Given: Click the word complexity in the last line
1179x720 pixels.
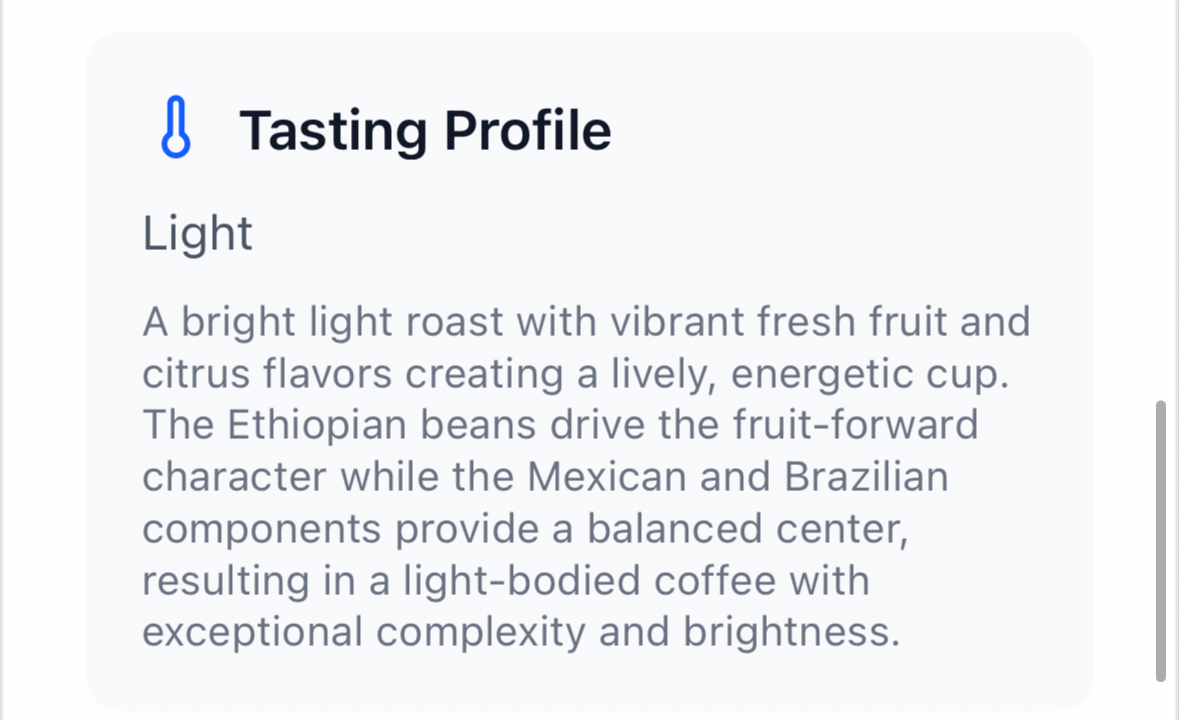Looking at the screenshot, I should click(x=480, y=633).
